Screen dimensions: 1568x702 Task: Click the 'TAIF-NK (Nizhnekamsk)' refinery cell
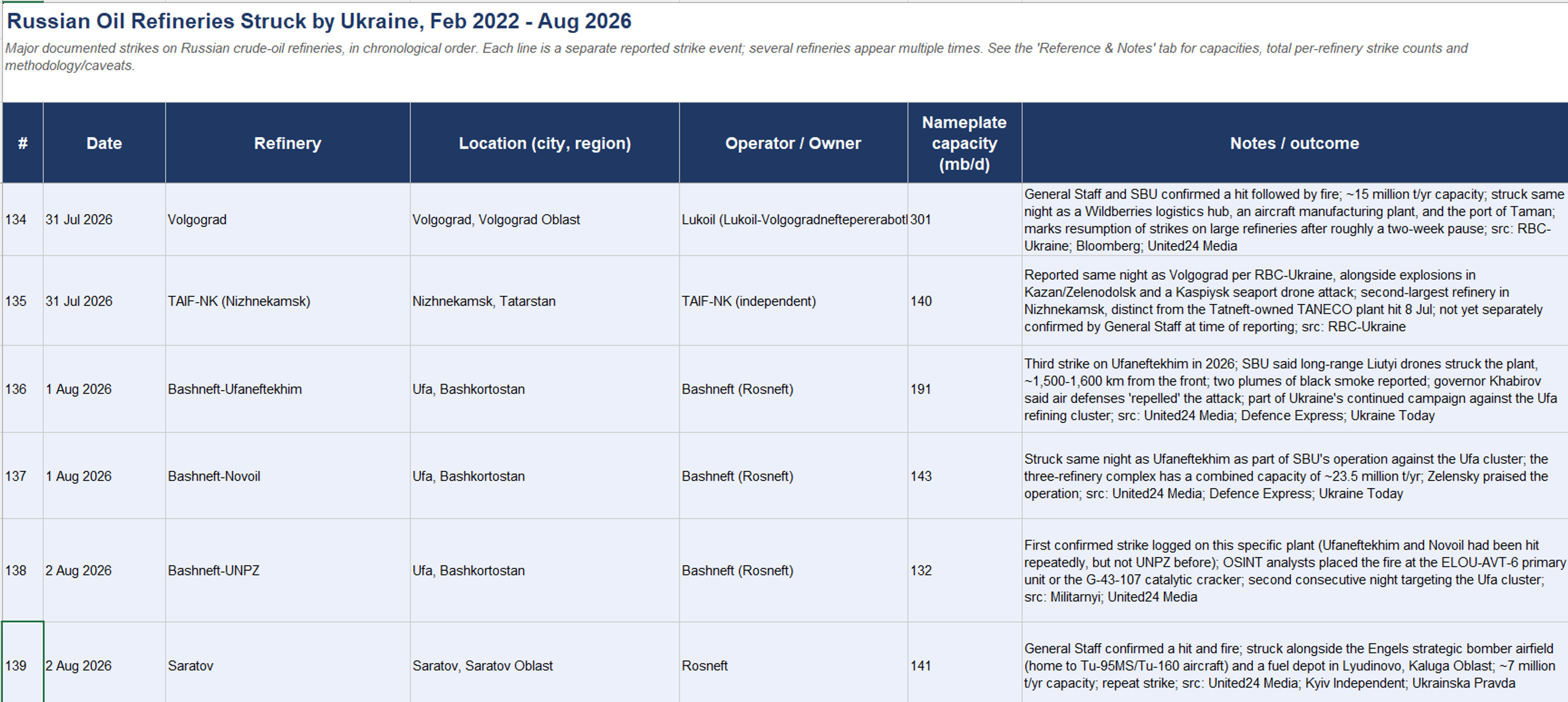[x=287, y=301]
